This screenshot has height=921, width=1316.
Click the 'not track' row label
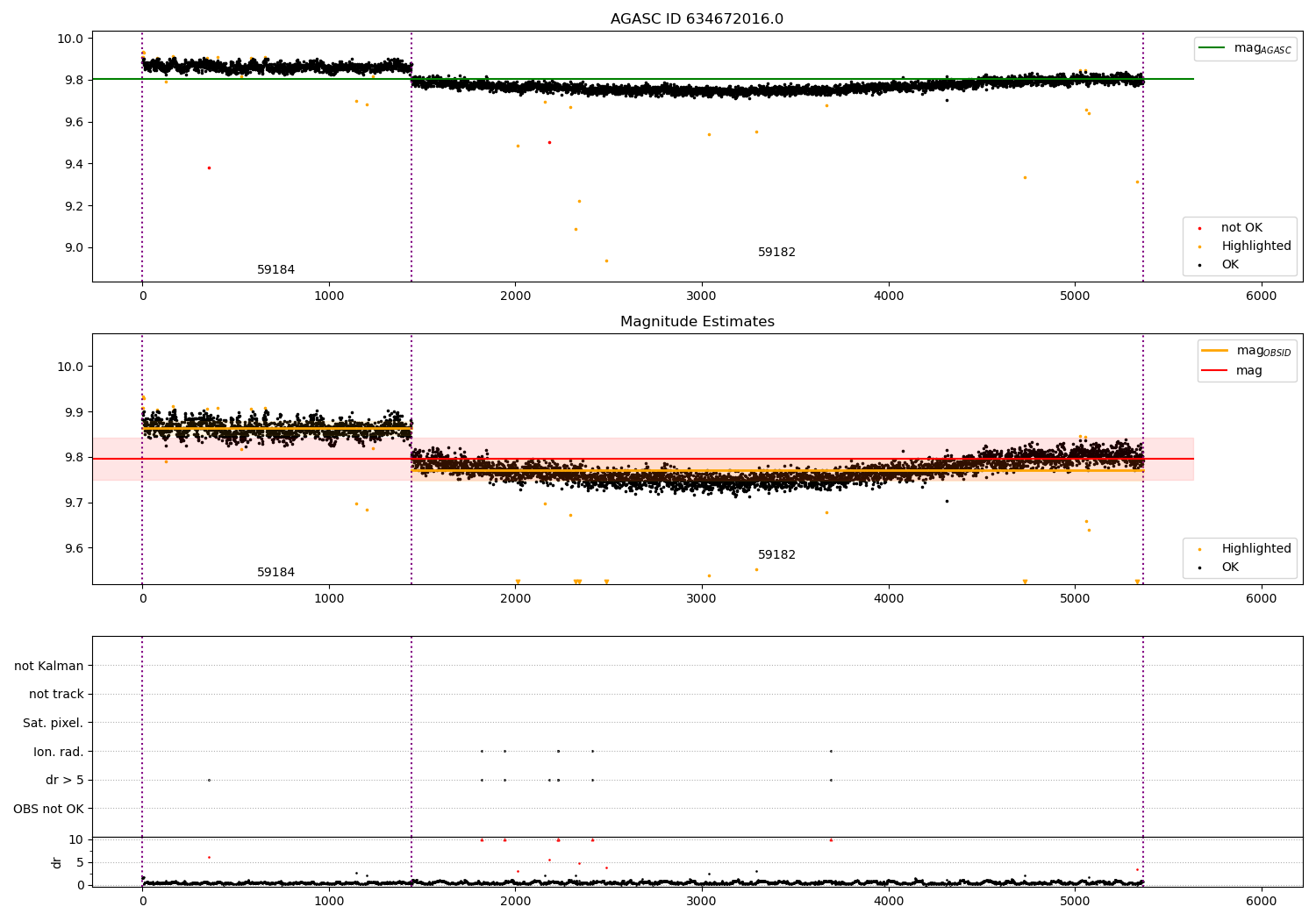pyautogui.click(x=56, y=695)
